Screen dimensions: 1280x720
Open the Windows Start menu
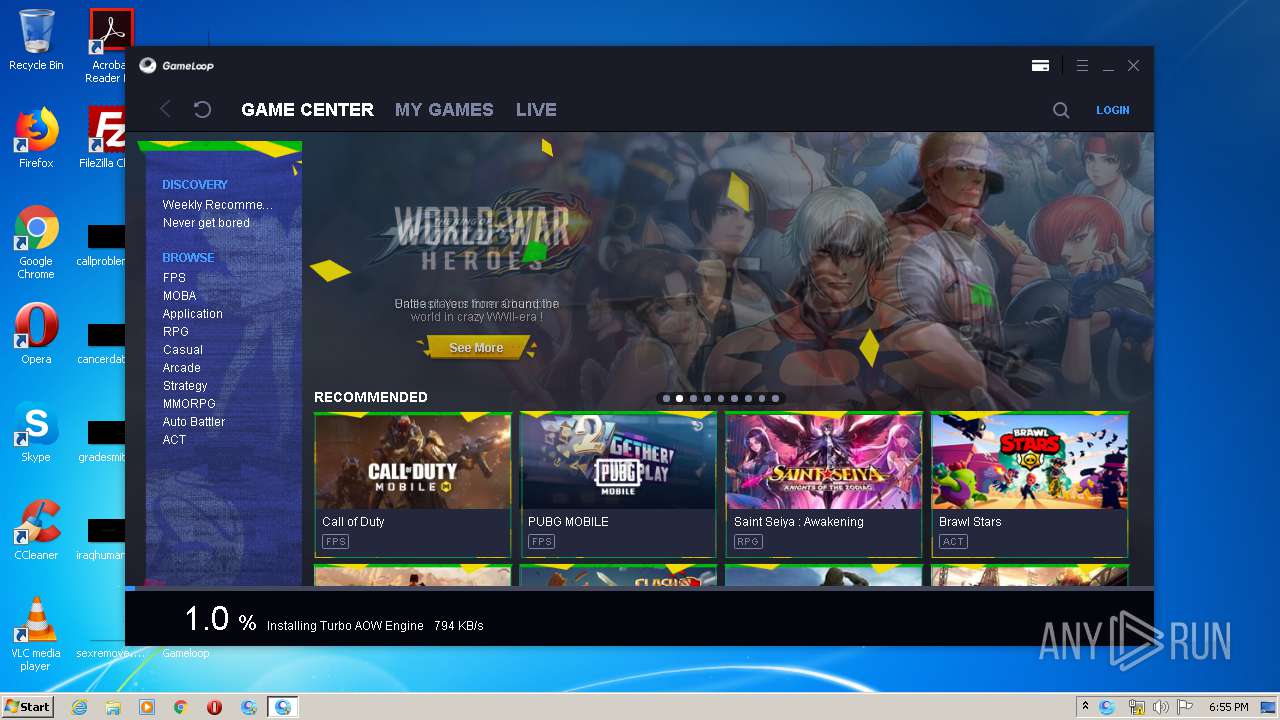[x=28, y=707]
